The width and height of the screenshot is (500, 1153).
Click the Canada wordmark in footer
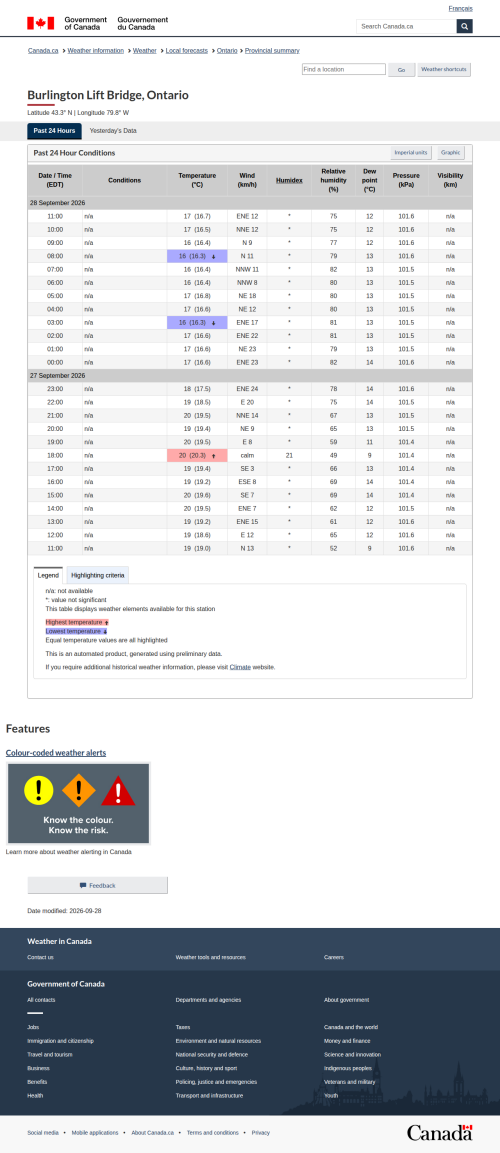click(440, 1132)
